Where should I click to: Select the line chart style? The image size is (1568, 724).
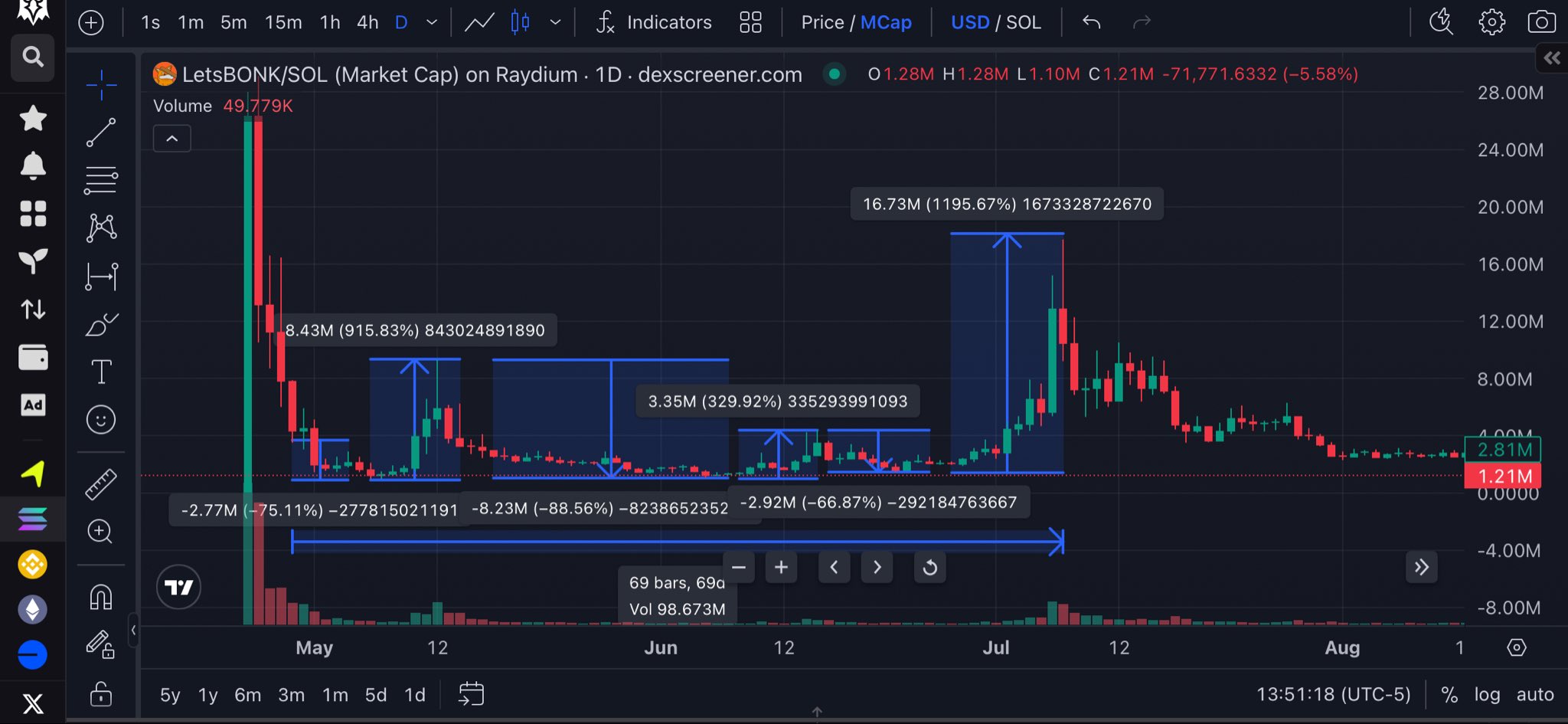[x=479, y=22]
